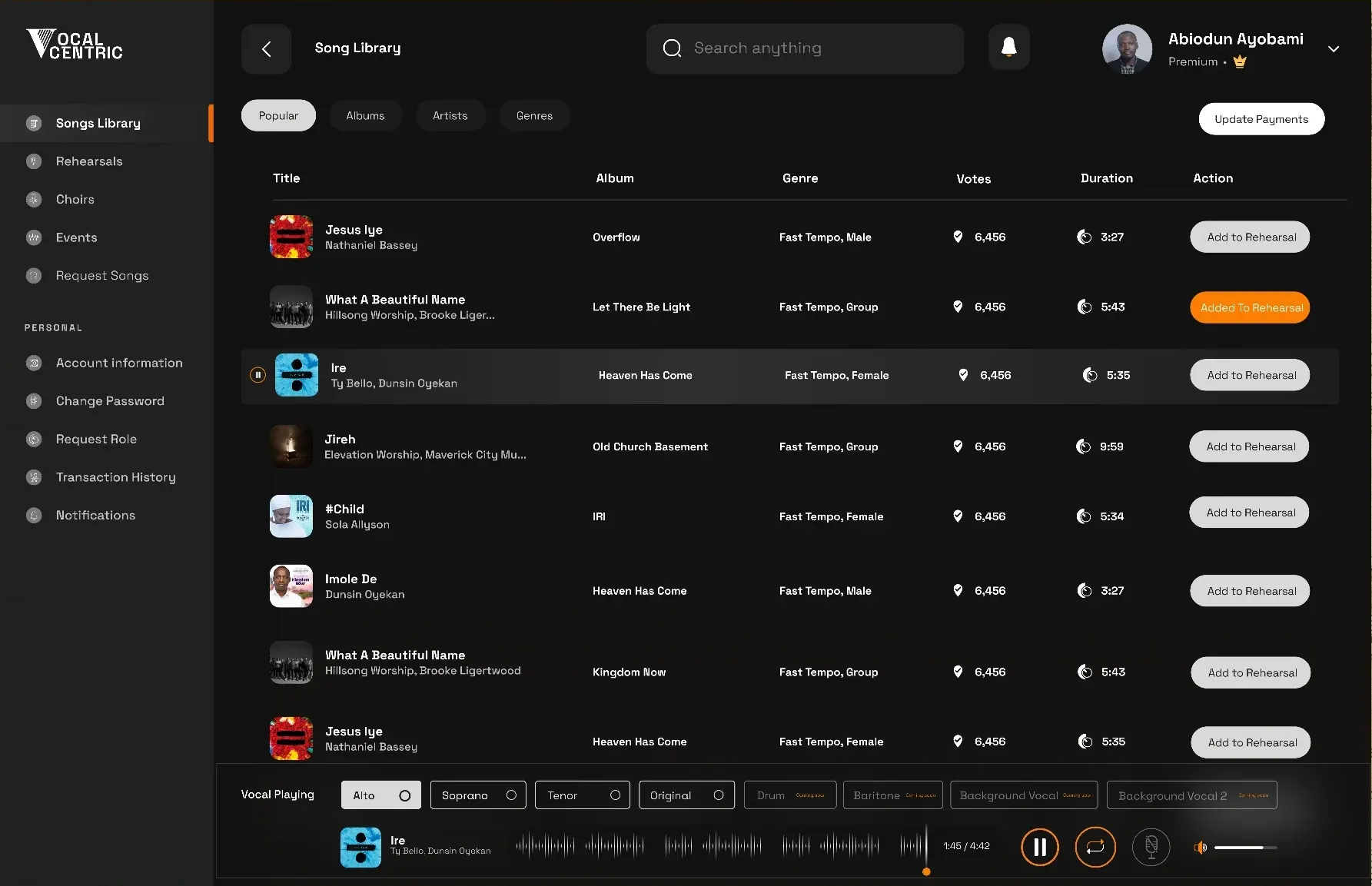Click the Rehearsals sidebar icon

(x=34, y=161)
